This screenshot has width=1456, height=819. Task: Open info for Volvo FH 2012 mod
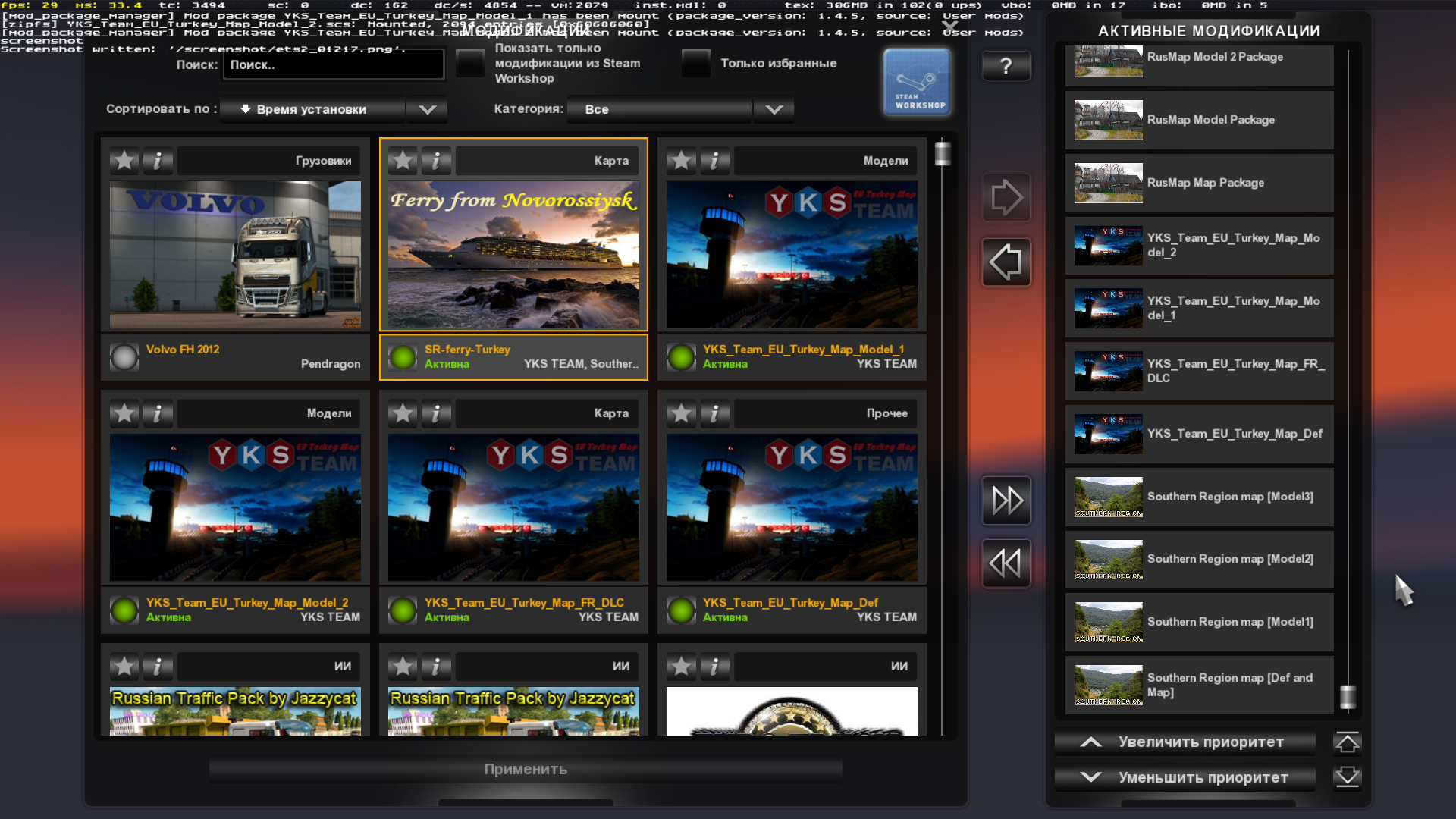coord(158,161)
